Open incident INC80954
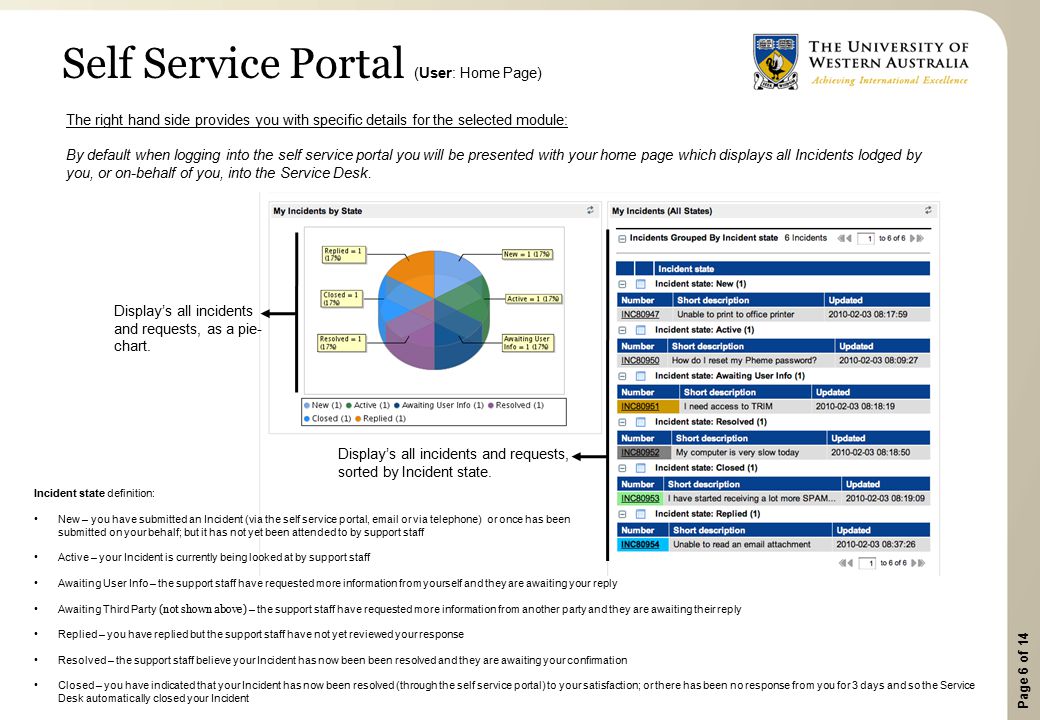The width and height of the screenshot is (1040, 720). click(640, 544)
